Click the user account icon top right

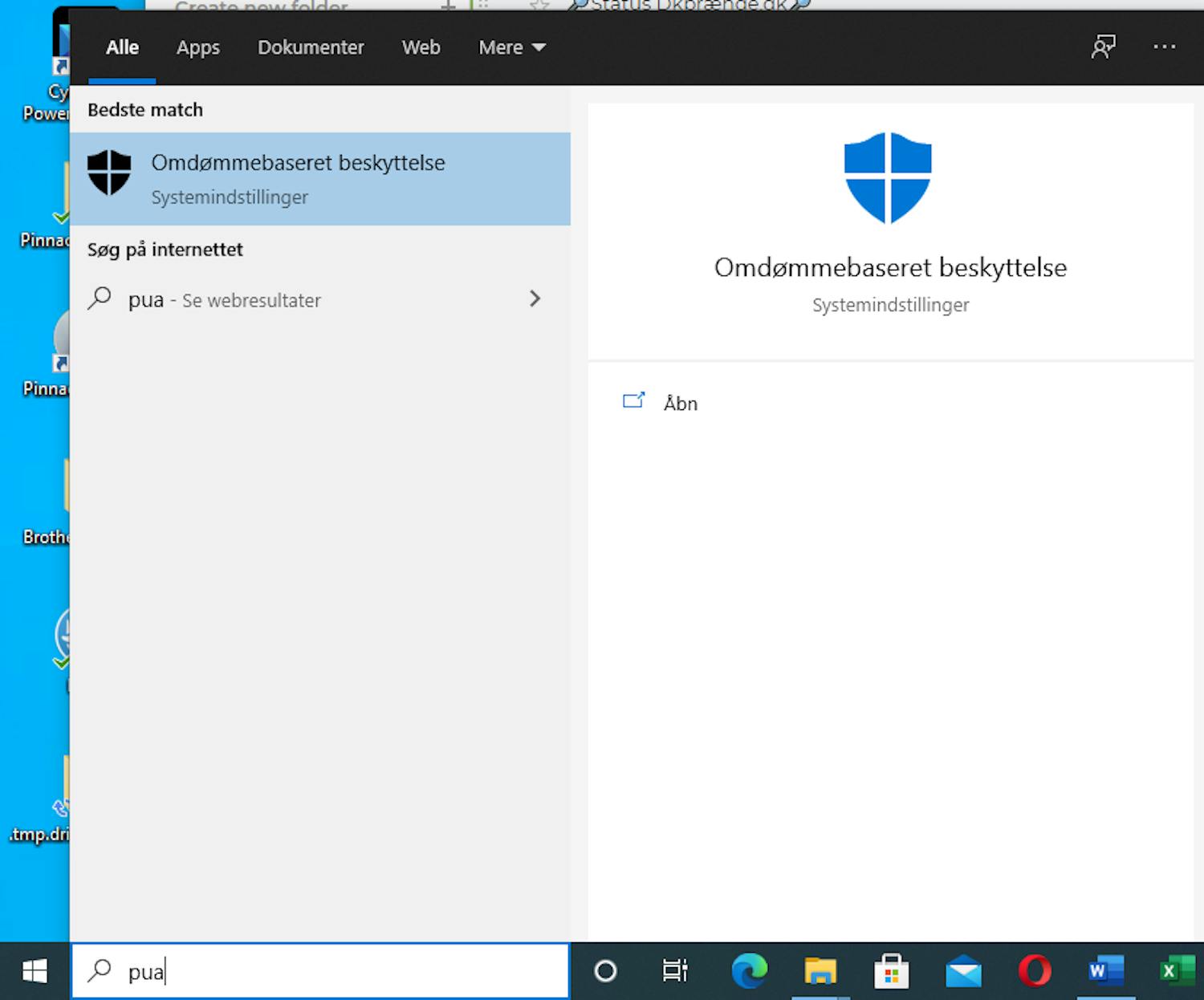(x=1104, y=47)
